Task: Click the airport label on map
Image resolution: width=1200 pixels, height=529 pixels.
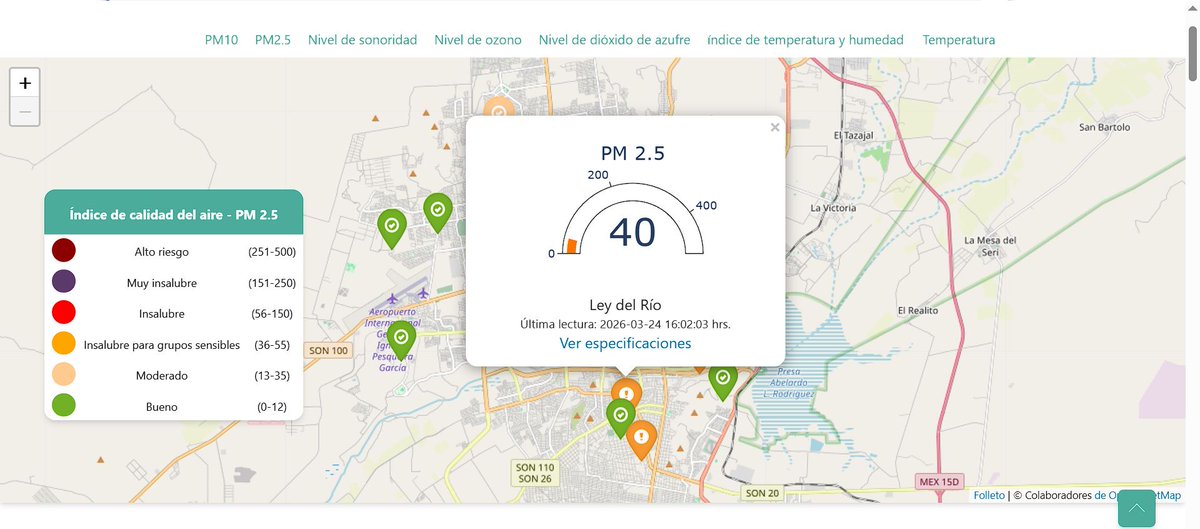Action: point(393,340)
